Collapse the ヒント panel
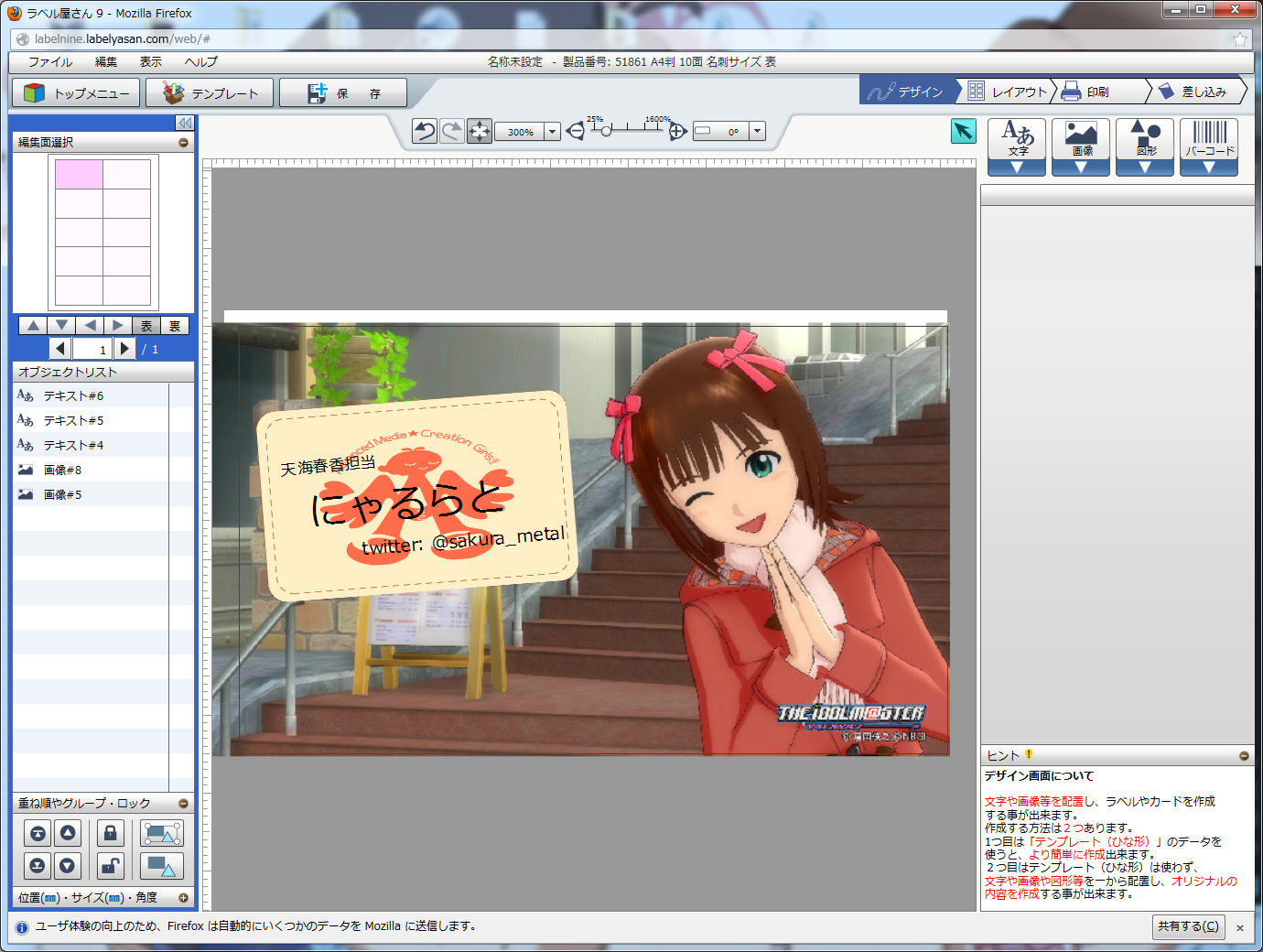 click(1244, 756)
